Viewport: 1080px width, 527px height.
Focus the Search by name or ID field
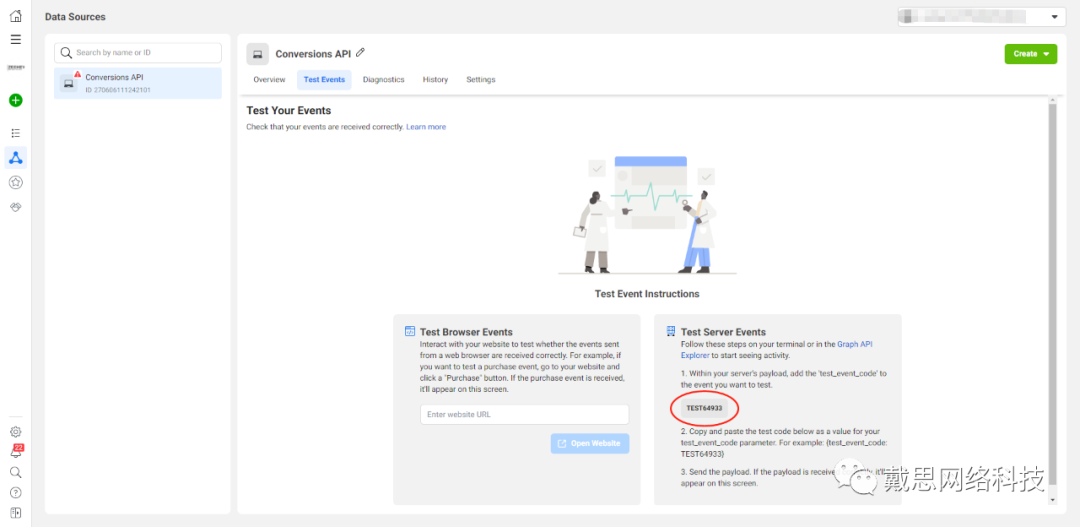(138, 52)
